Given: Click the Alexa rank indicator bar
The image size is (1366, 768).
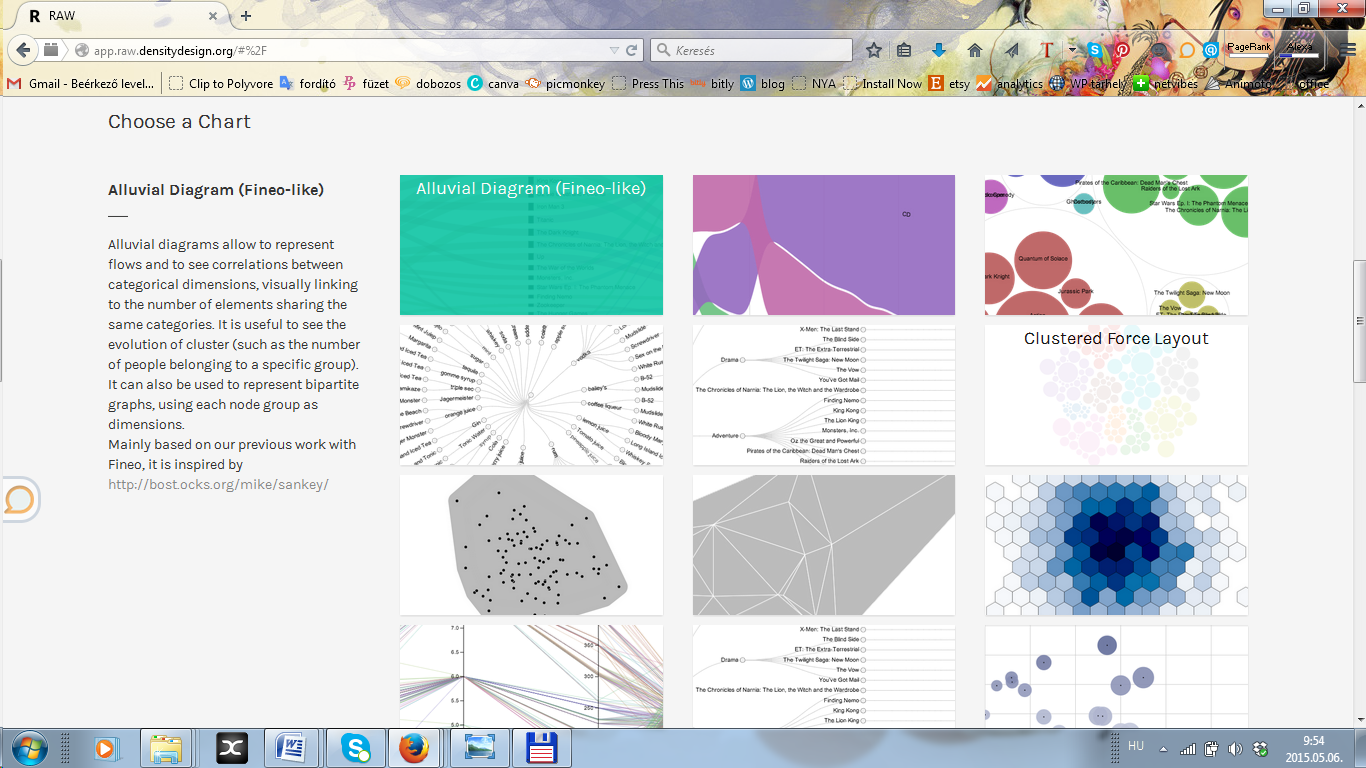Looking at the screenshot, I should click(1299, 50).
